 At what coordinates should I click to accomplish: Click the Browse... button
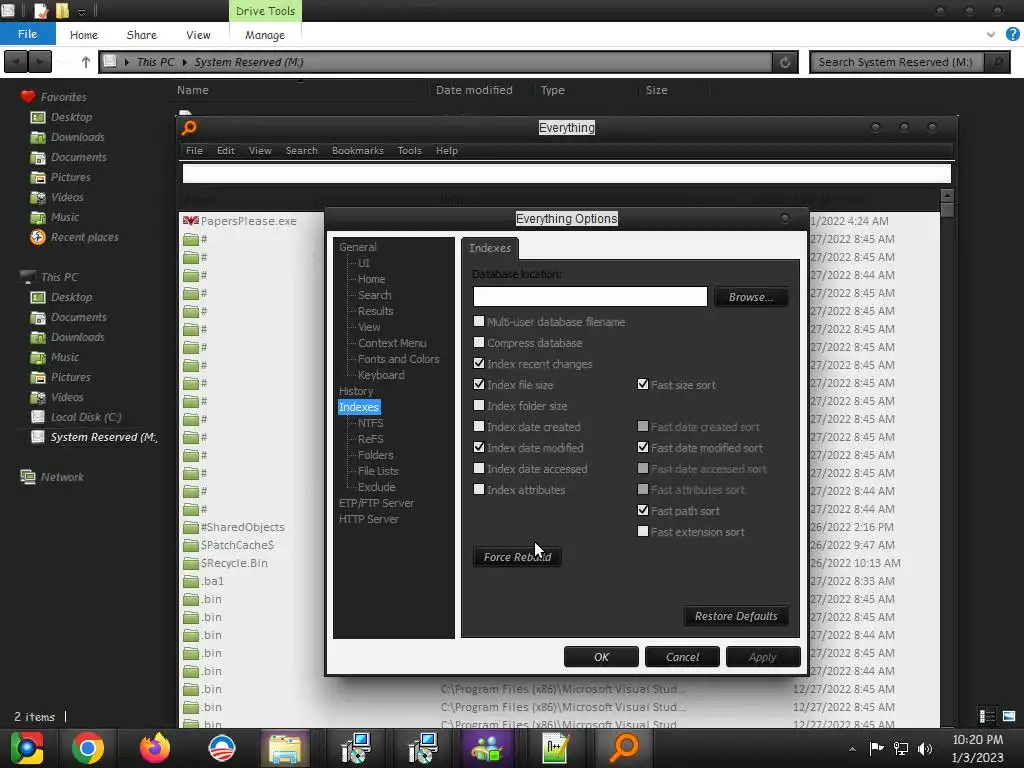pyautogui.click(x=750, y=297)
